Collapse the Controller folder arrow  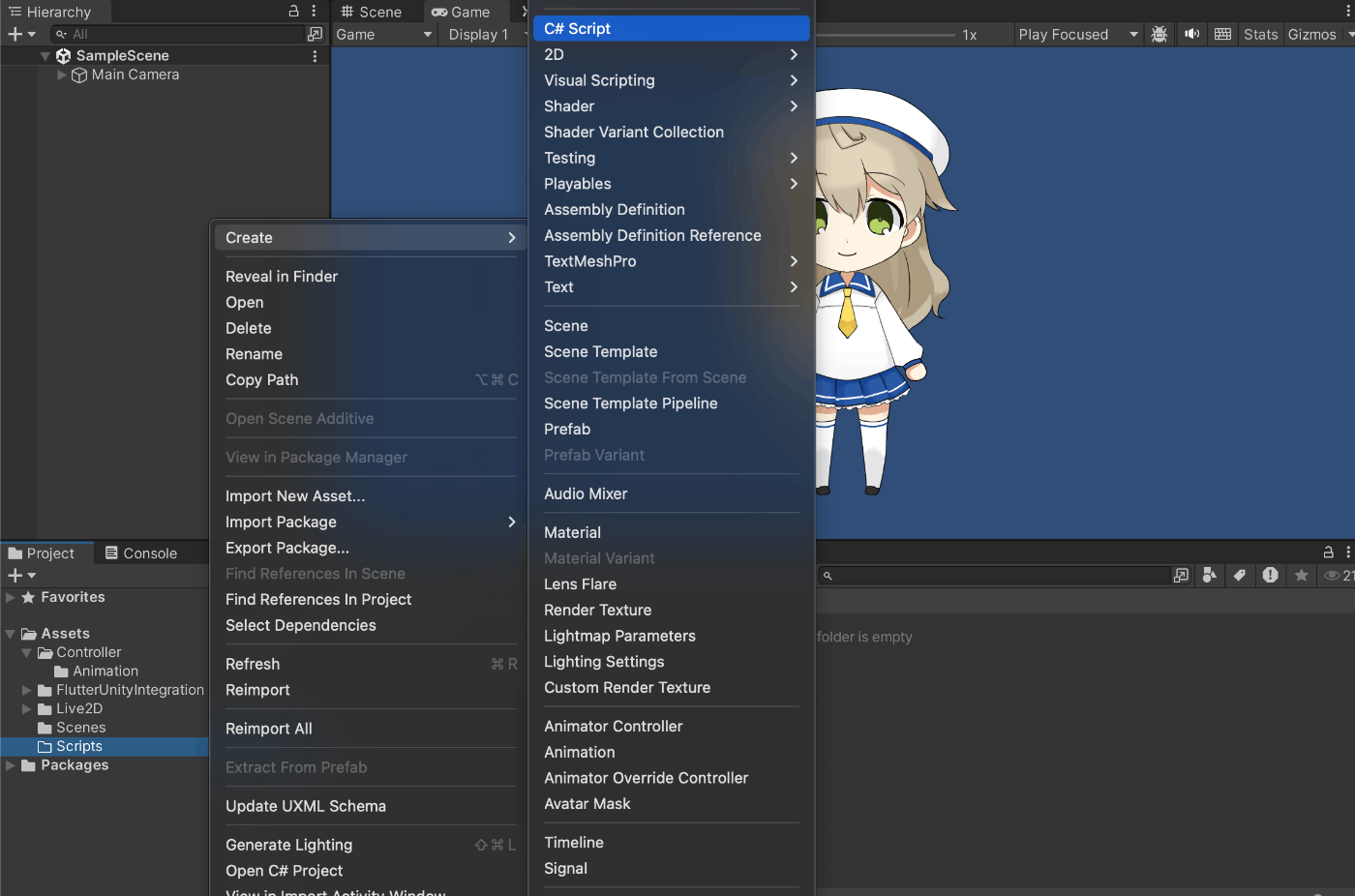tap(27, 653)
